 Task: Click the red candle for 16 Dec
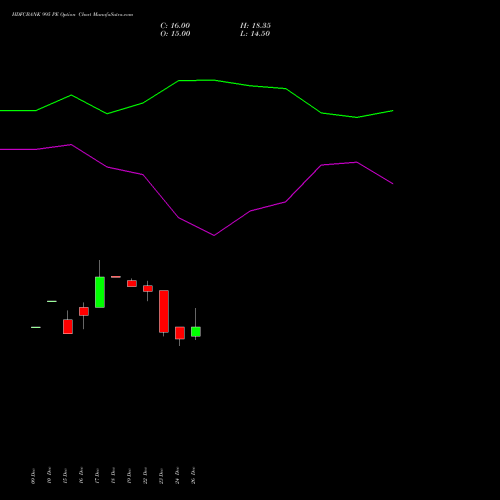pos(84,311)
